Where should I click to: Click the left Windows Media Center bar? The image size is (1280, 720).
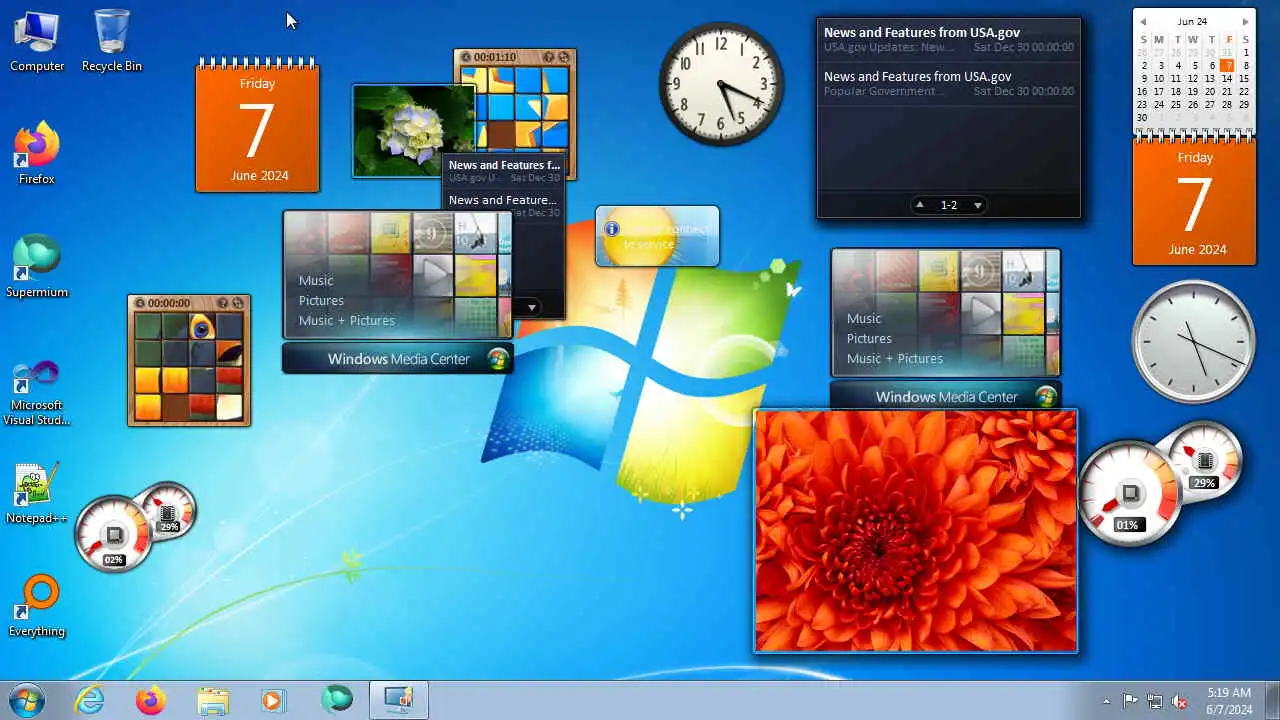[x=398, y=359]
